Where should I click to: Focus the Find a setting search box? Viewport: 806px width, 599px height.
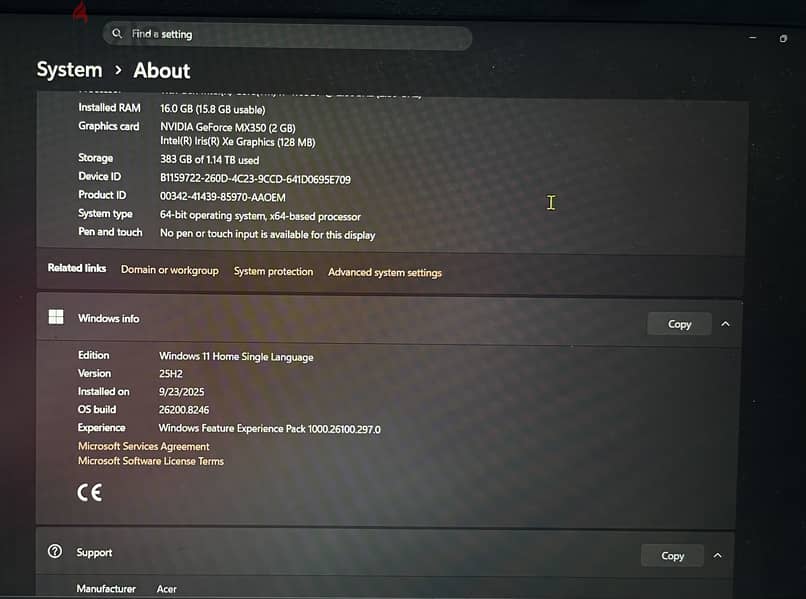(x=287, y=35)
